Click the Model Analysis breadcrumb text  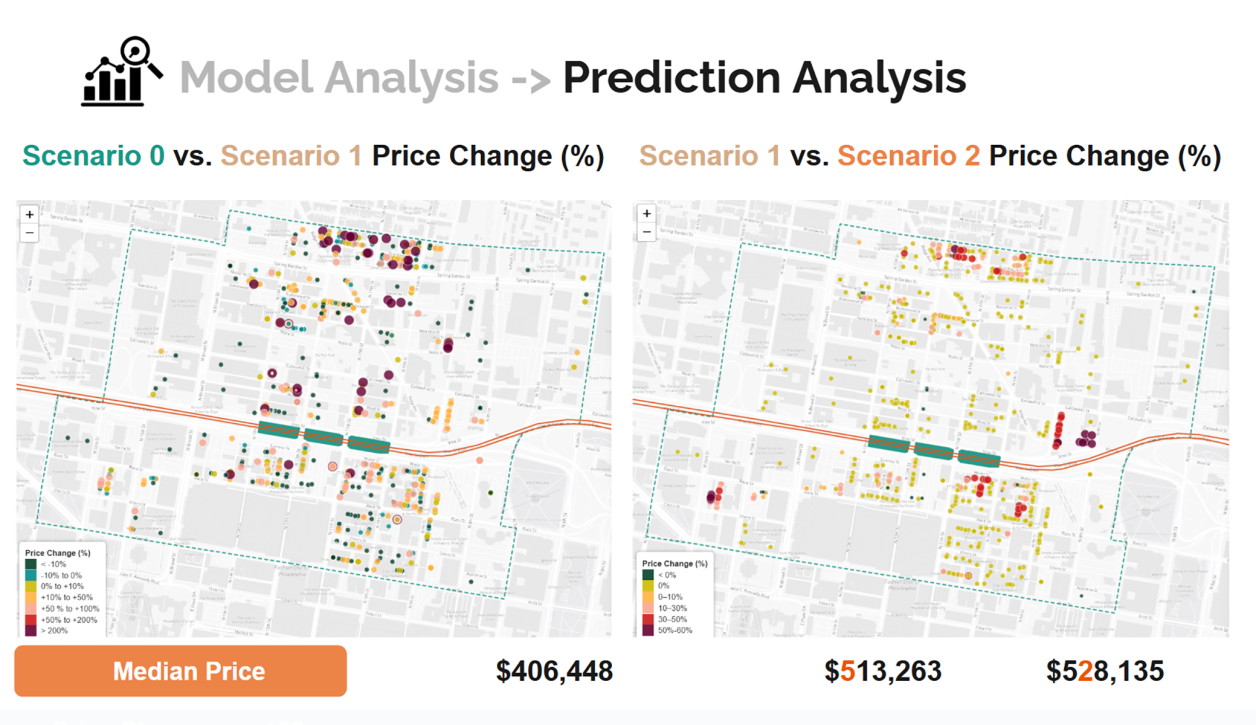tap(339, 77)
